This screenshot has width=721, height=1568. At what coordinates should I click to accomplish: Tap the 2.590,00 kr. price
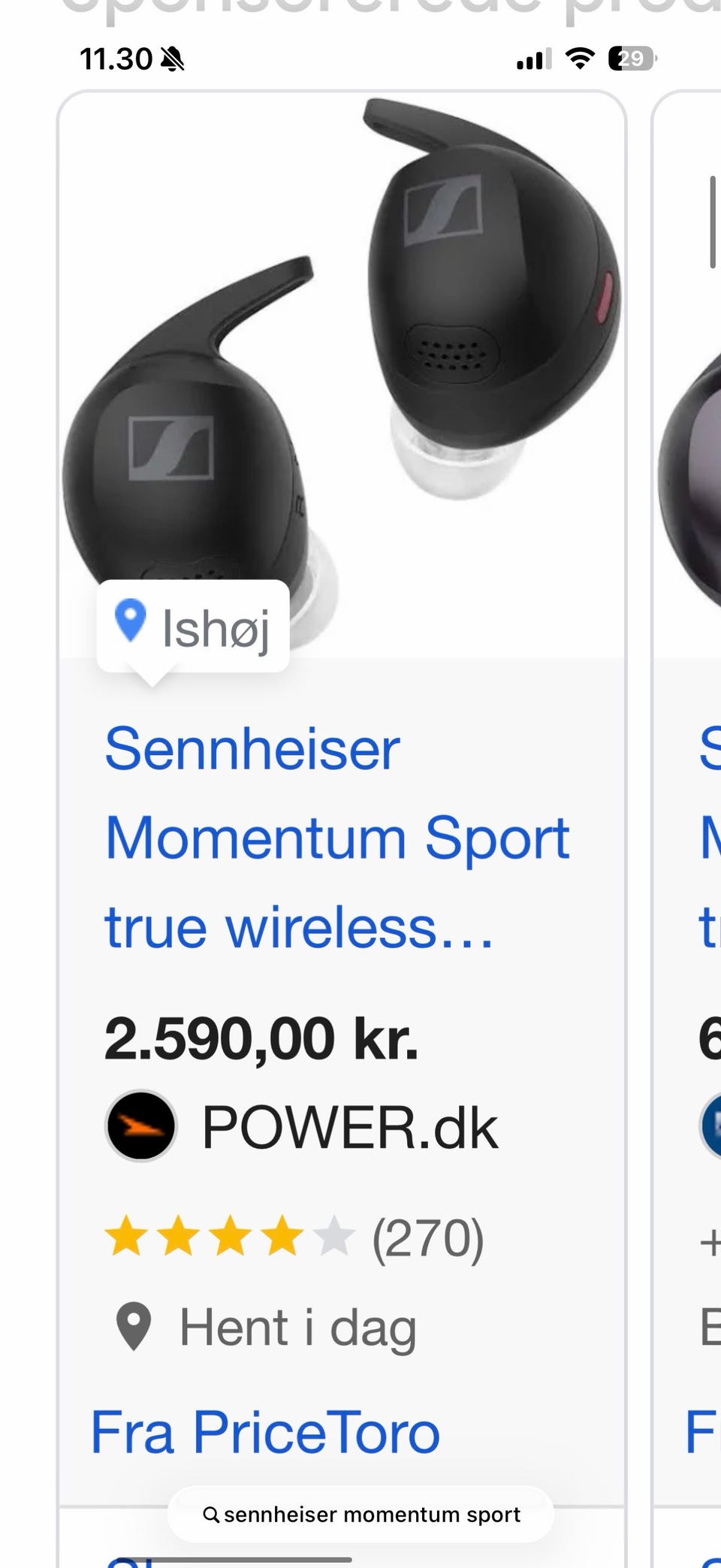(261, 1039)
